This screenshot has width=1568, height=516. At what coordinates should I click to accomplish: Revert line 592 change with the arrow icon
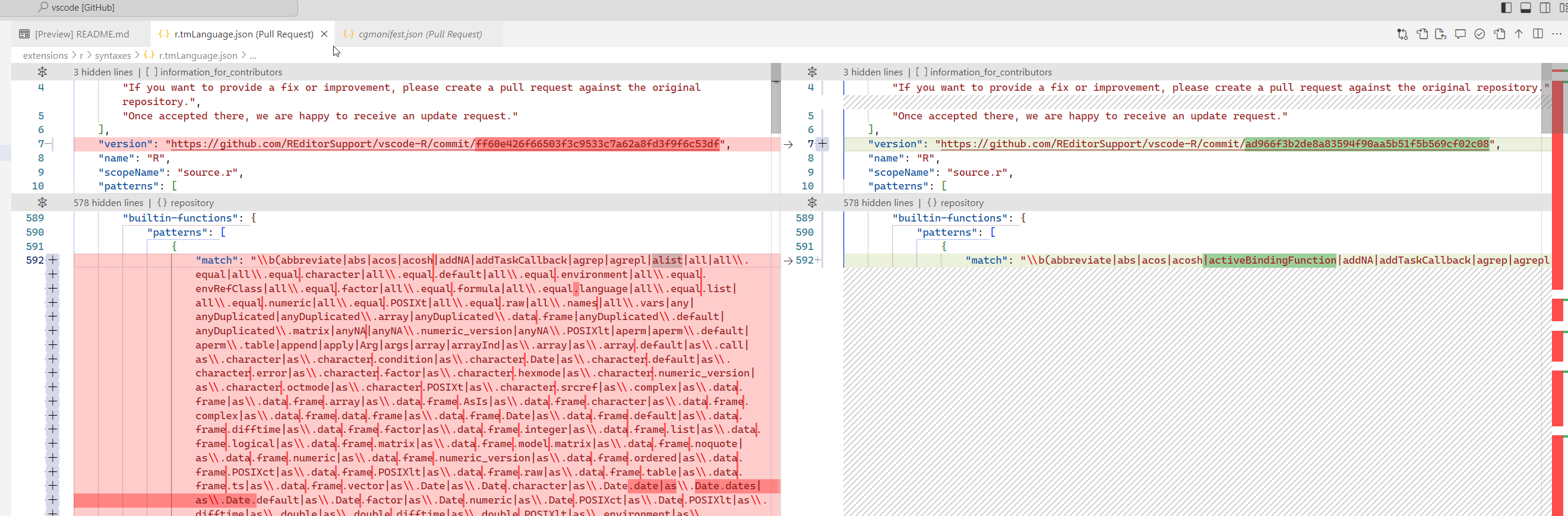tap(788, 261)
